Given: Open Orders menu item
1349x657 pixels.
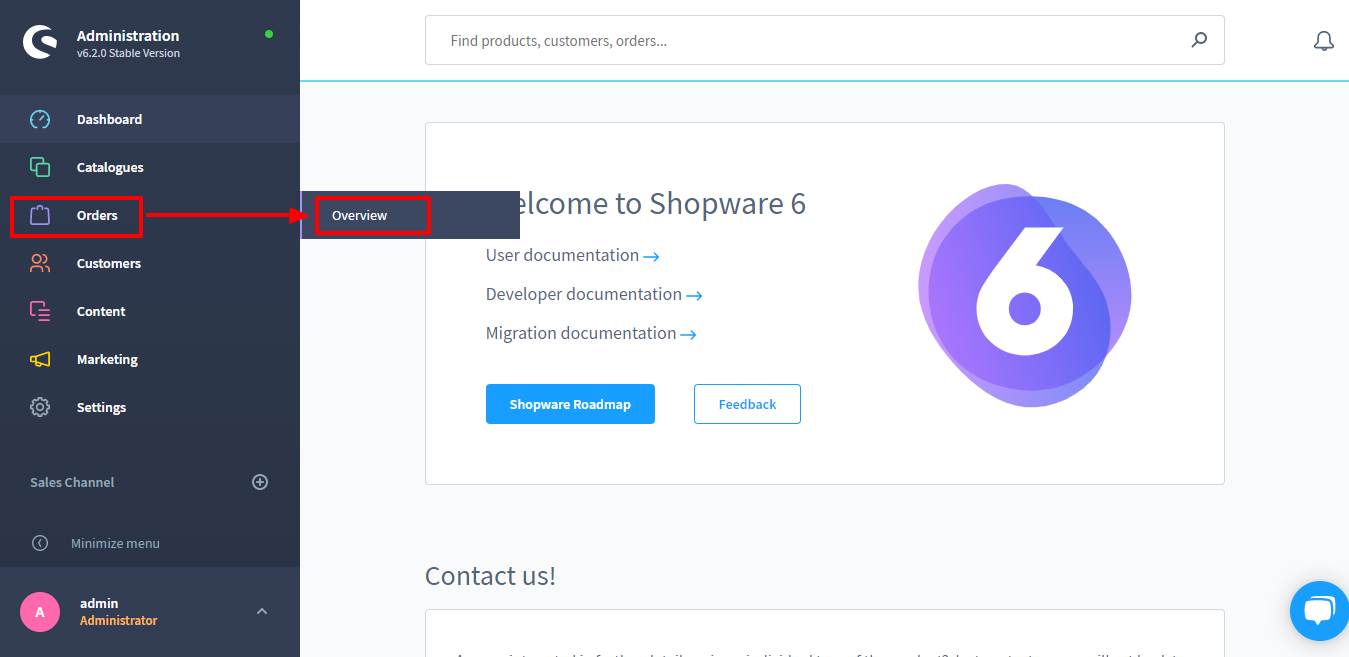Looking at the screenshot, I should [x=150, y=215].
